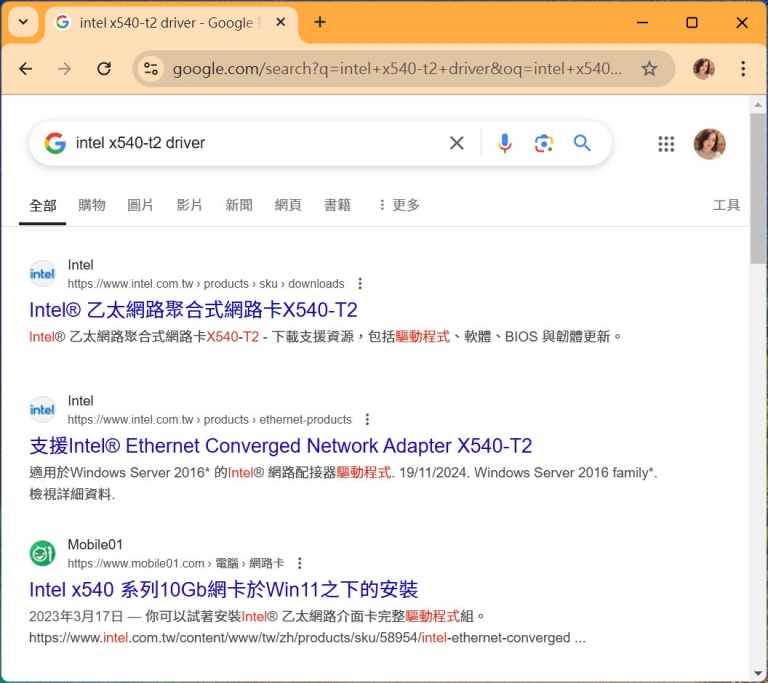768x683 pixels.
Task: Click the address bar URL
Action: 397,69
